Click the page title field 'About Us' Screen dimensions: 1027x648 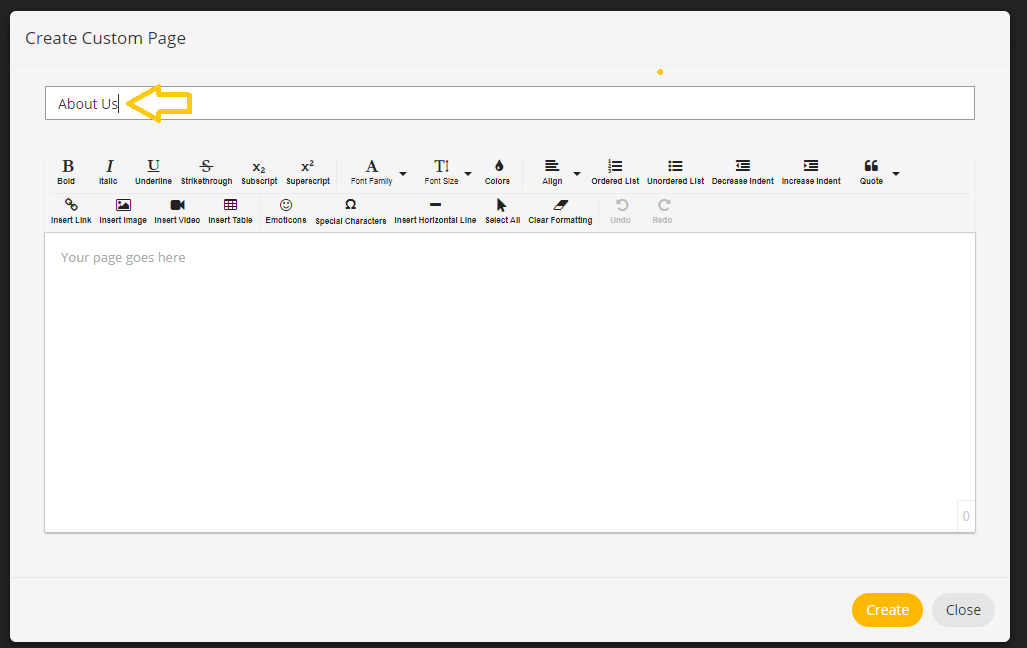coord(510,104)
